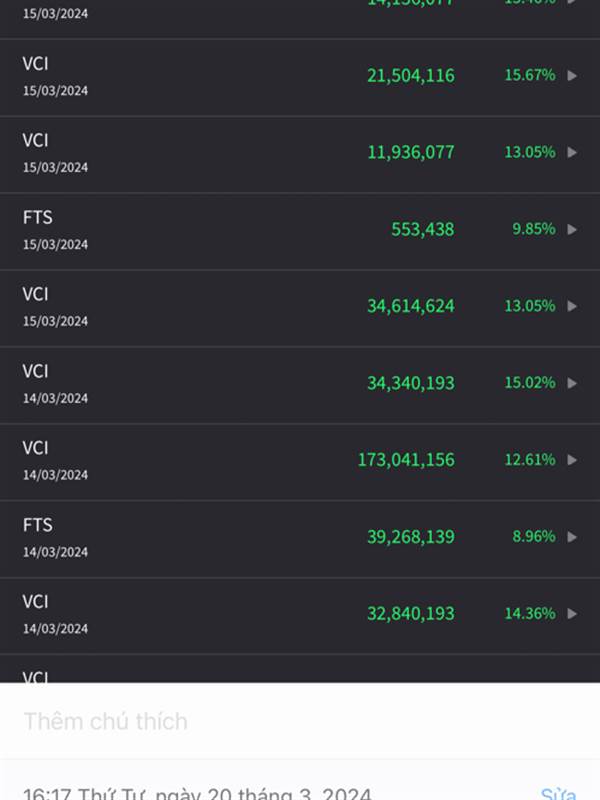Tap the Sửa edit link
This screenshot has height=800, width=600.
[558, 793]
